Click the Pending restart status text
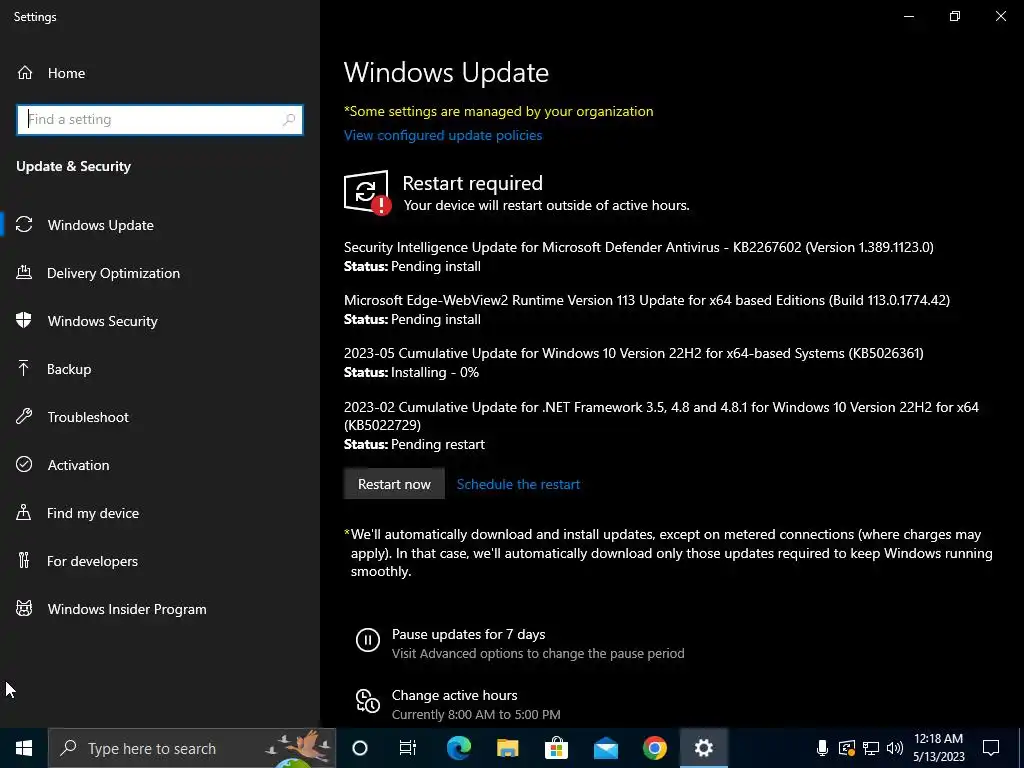The height and width of the screenshot is (768, 1024). (x=438, y=444)
